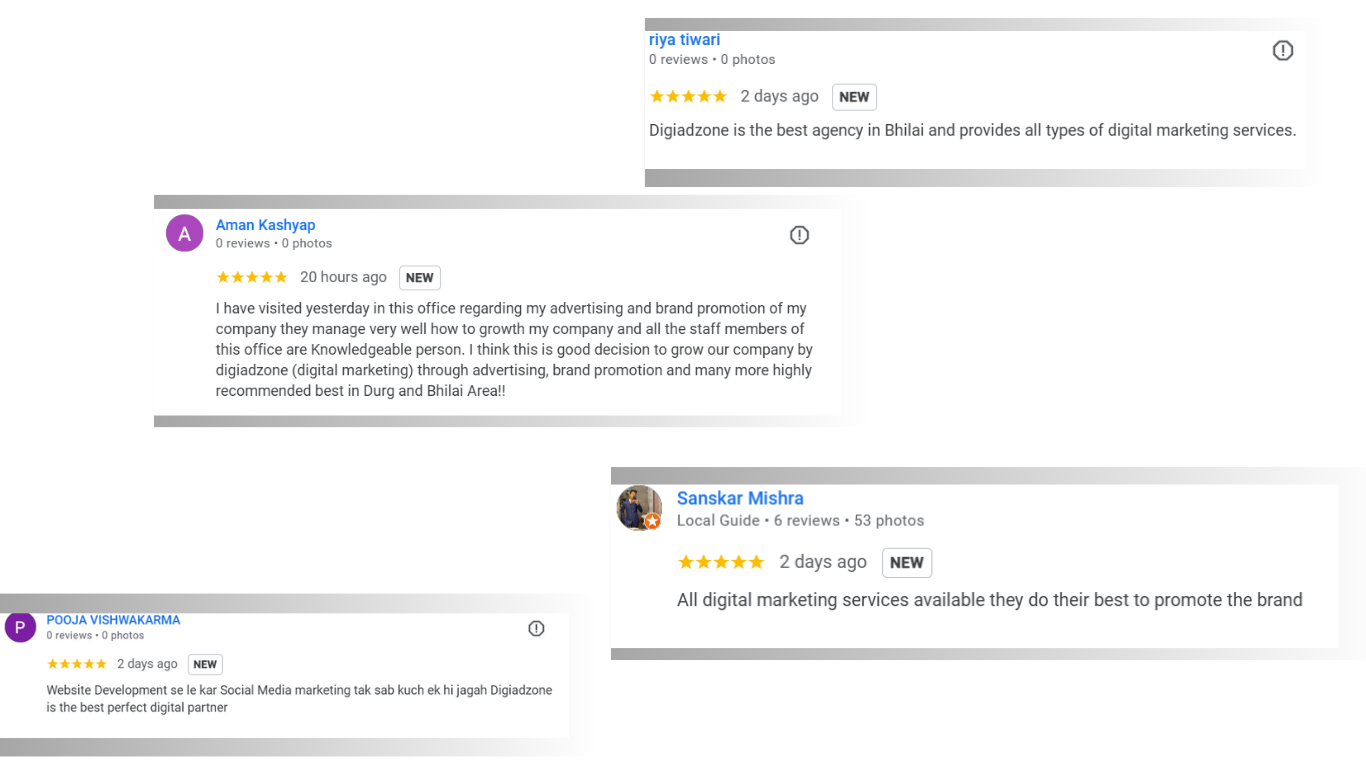Open Sanskar Mishra's profile photo

[x=639, y=508]
